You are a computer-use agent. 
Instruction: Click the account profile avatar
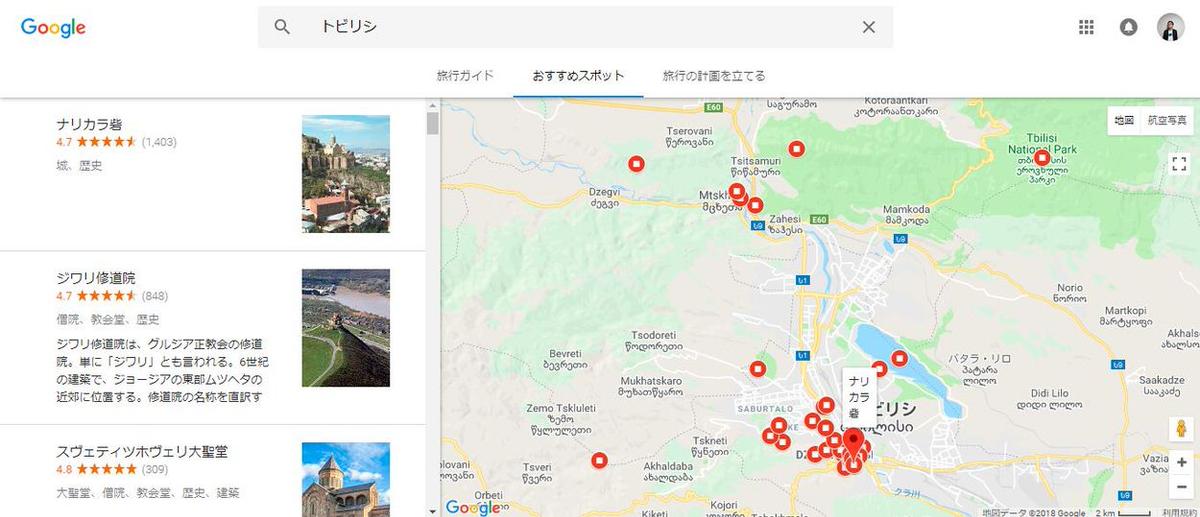point(1170,27)
